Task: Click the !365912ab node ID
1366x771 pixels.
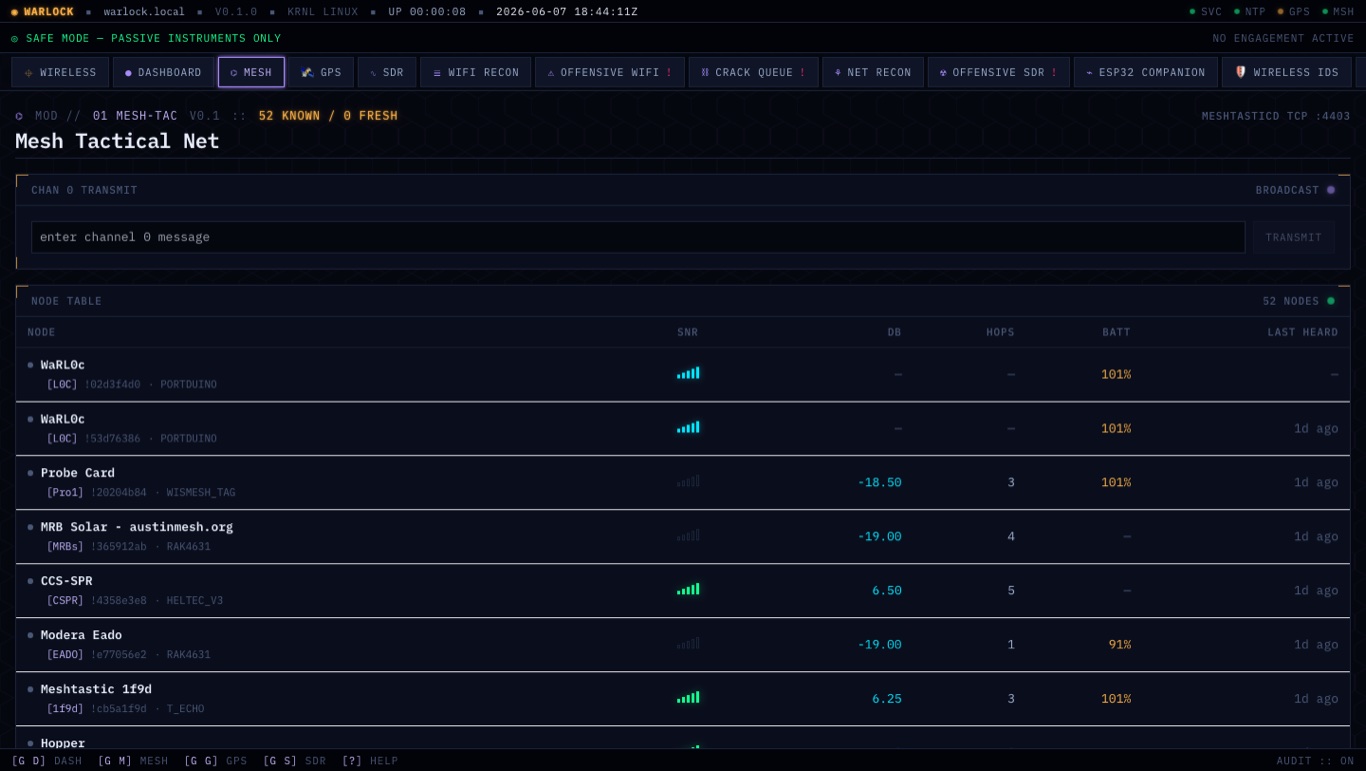Action: coord(119,547)
